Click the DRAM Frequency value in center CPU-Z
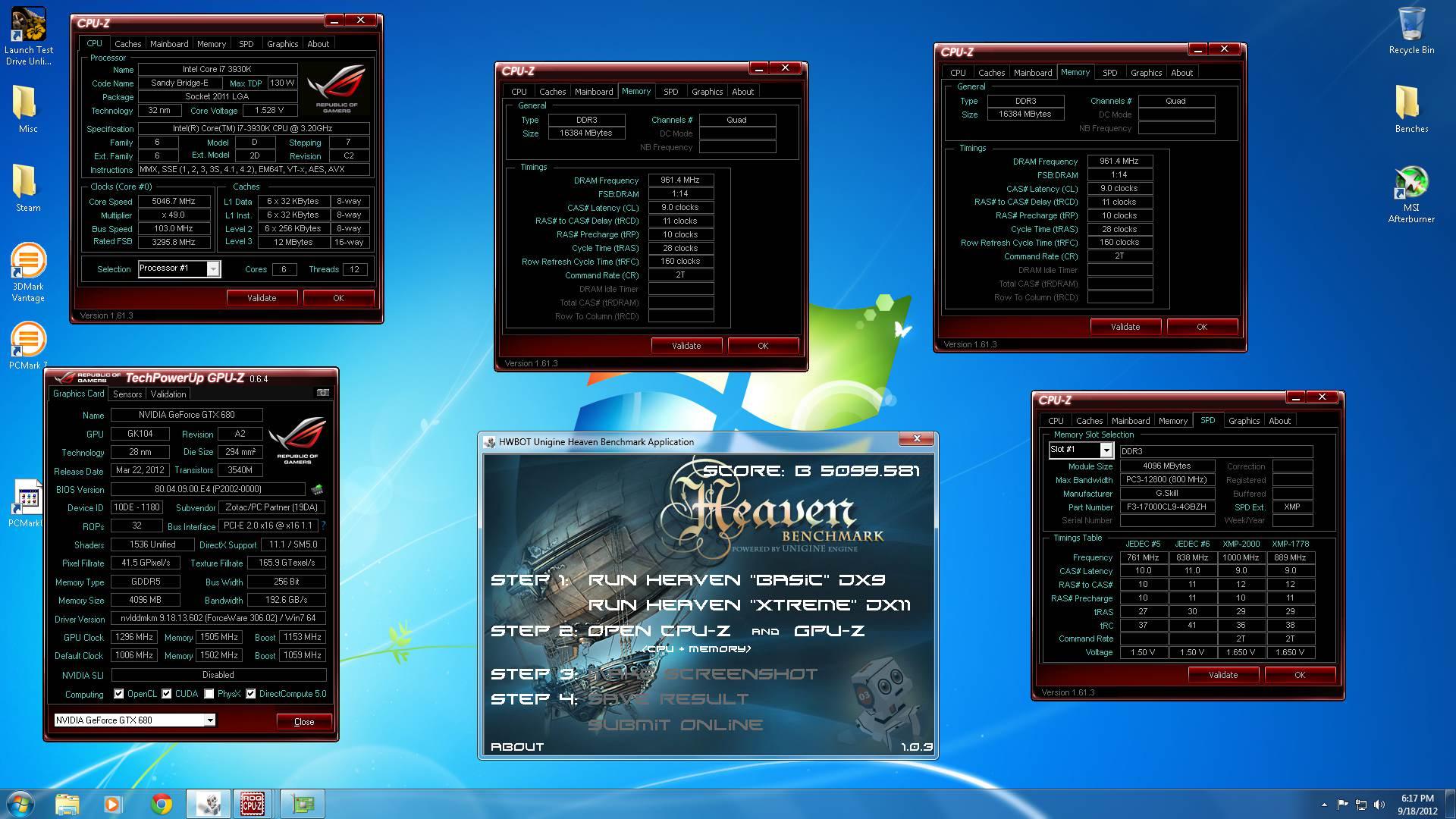Viewport: 1456px width, 819px height. [x=680, y=180]
